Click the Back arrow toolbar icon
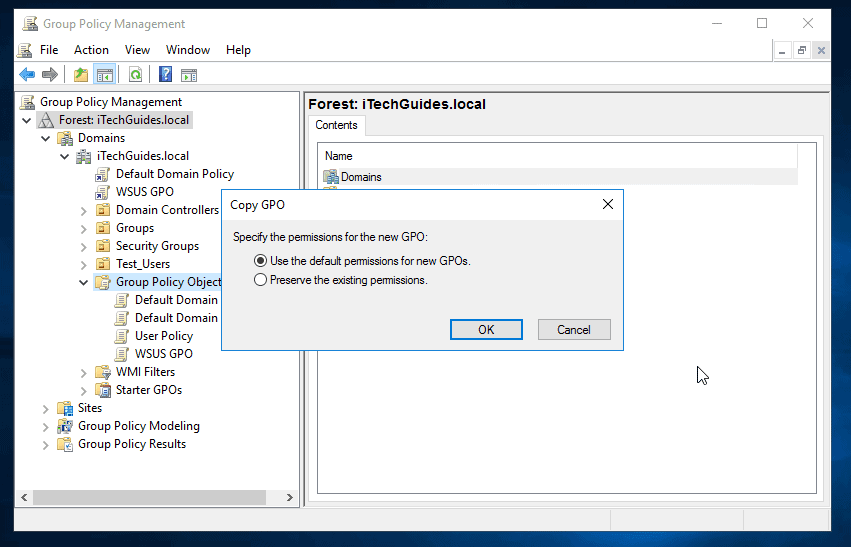 [x=27, y=74]
